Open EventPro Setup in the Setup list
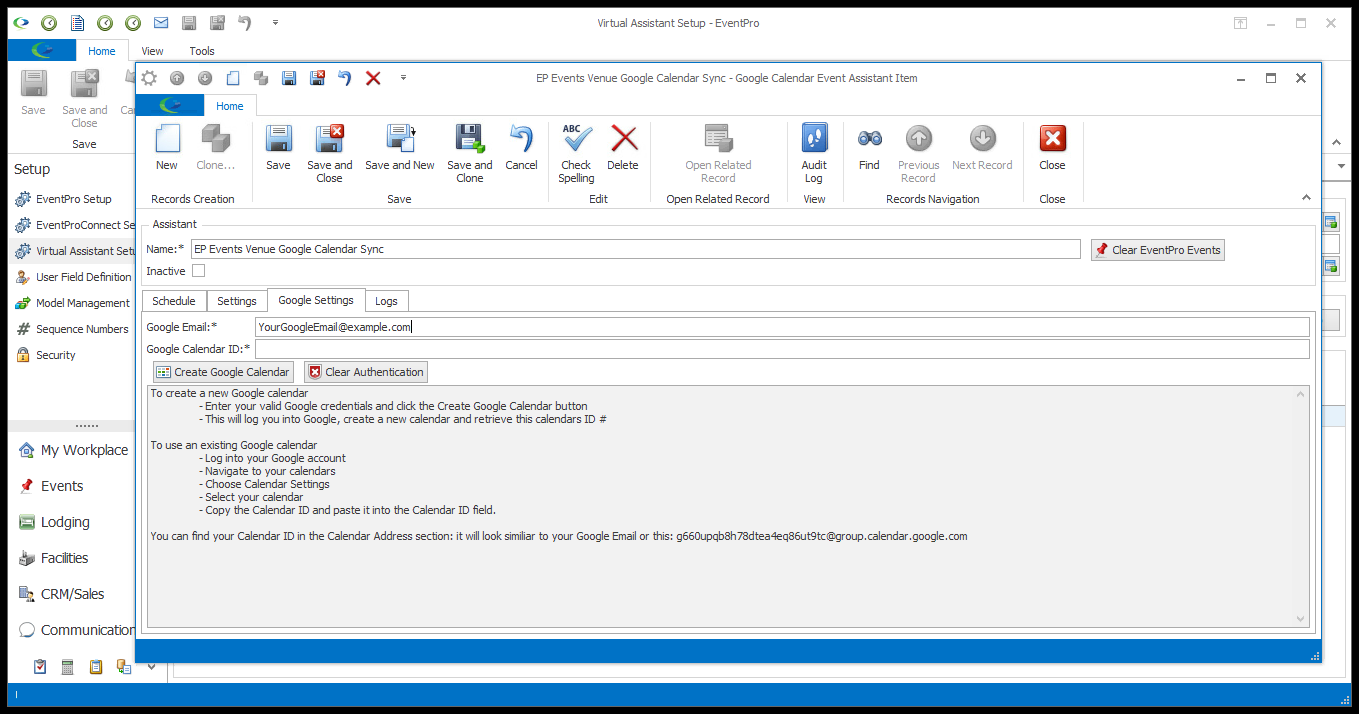1359x714 pixels. (72, 199)
